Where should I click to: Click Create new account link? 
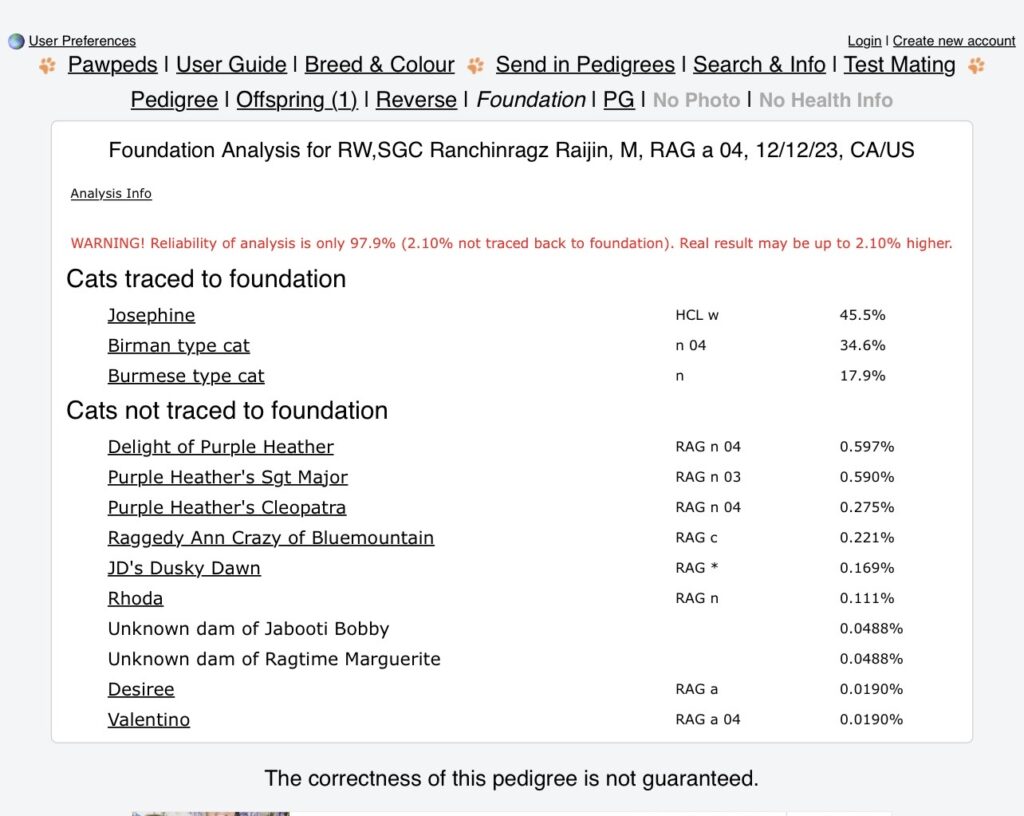point(953,41)
